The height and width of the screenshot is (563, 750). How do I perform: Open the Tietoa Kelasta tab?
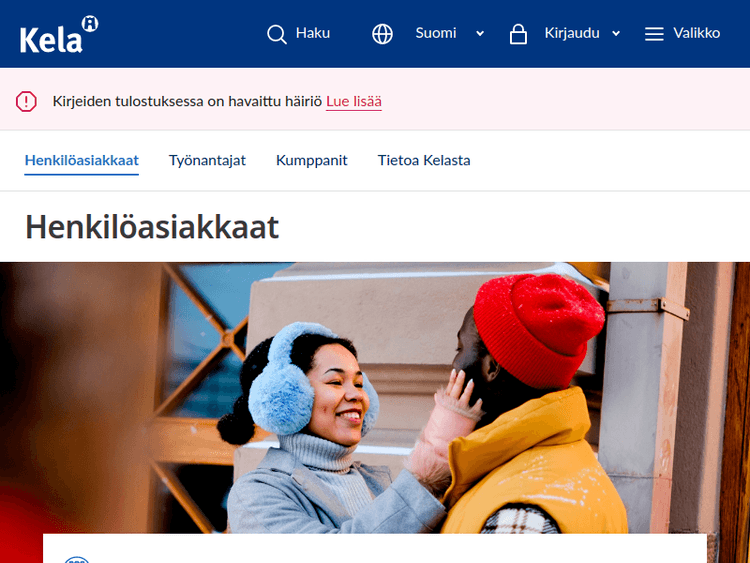(x=424, y=160)
